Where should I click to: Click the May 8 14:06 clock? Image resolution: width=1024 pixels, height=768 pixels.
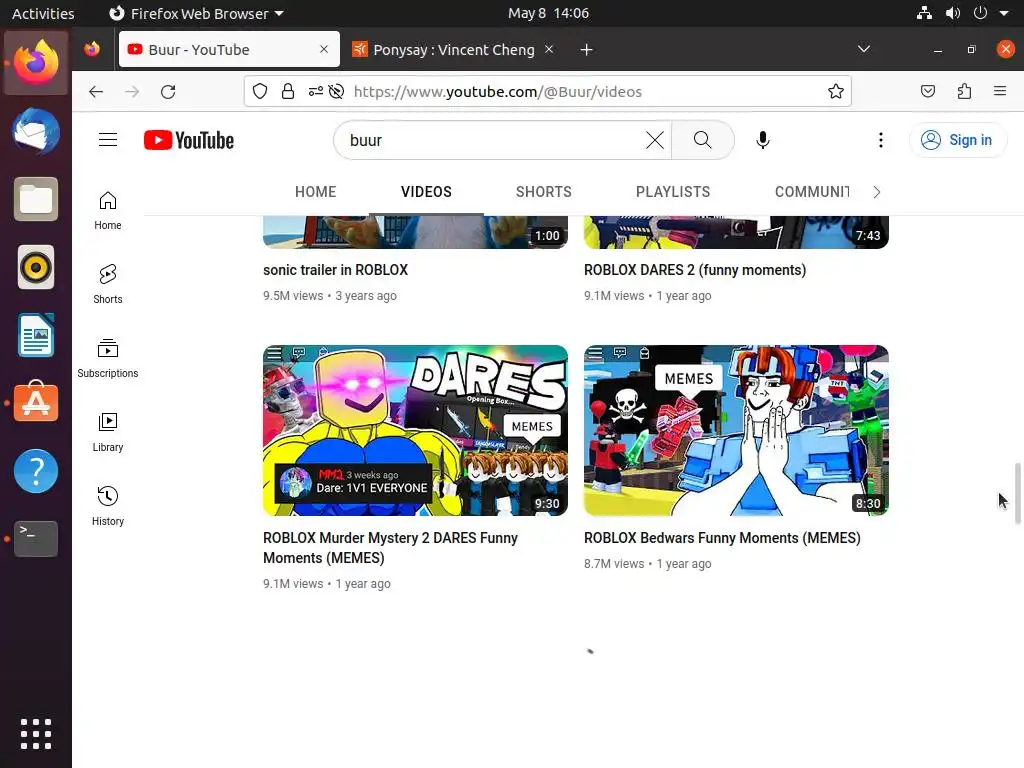tap(549, 13)
